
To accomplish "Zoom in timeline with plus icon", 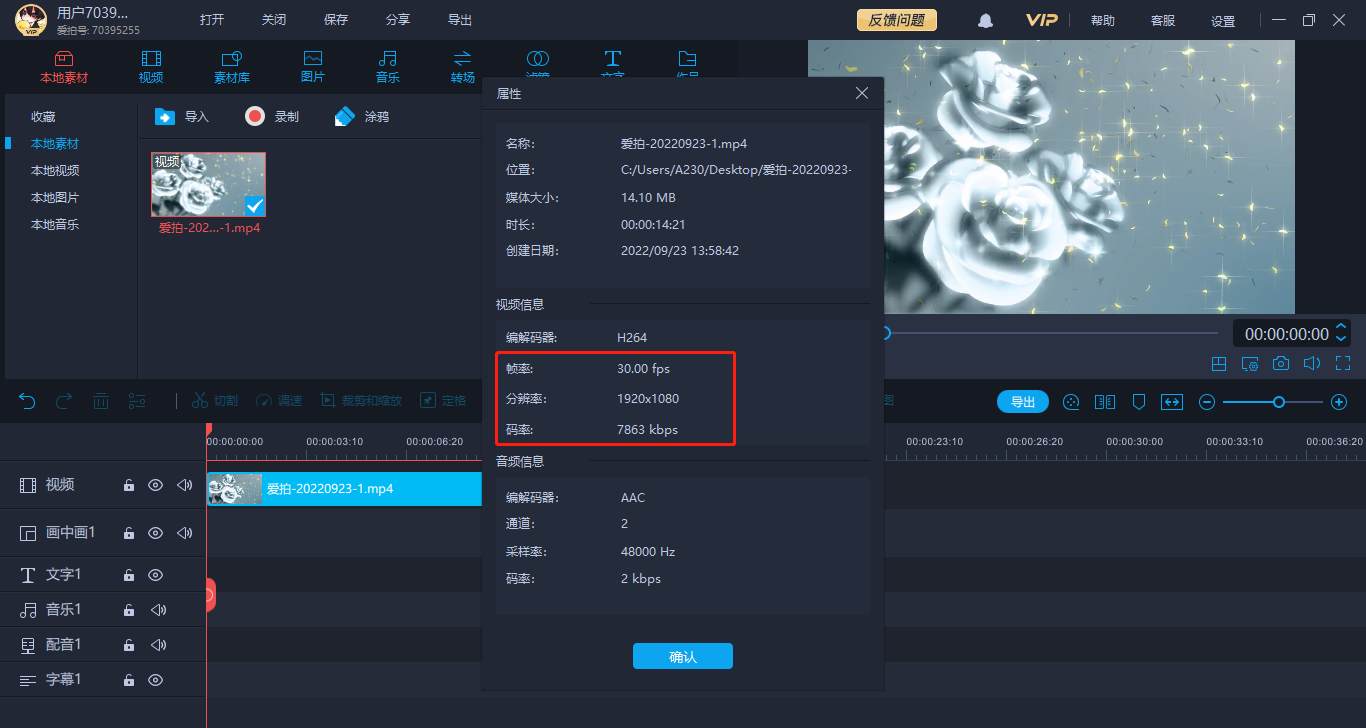I will click(x=1339, y=402).
